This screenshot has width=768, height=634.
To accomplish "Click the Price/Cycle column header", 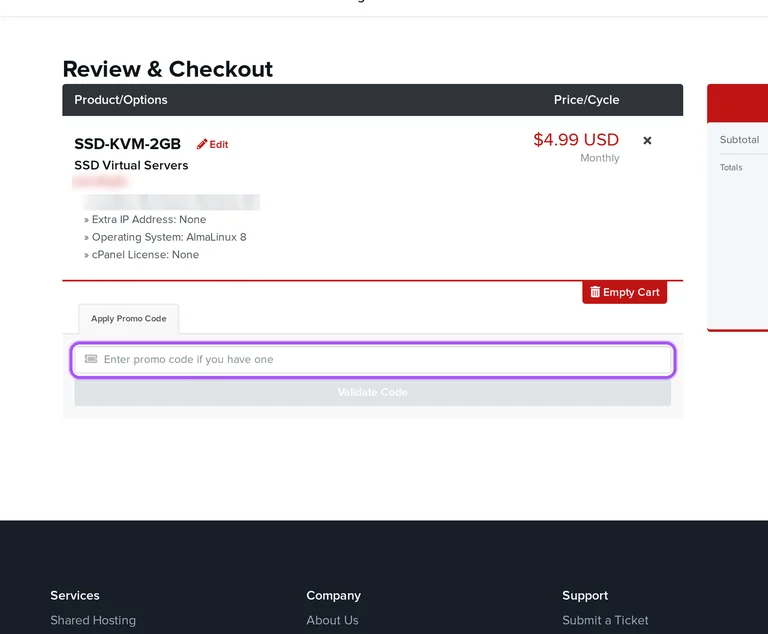I will [x=586, y=100].
